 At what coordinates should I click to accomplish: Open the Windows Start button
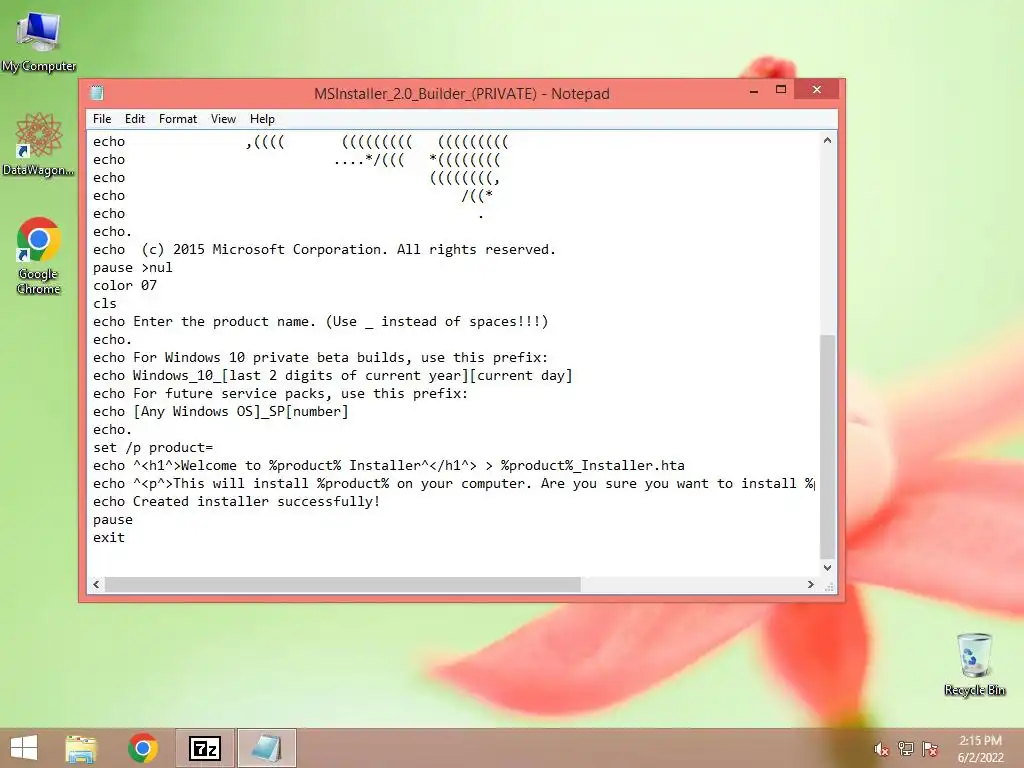(x=24, y=748)
